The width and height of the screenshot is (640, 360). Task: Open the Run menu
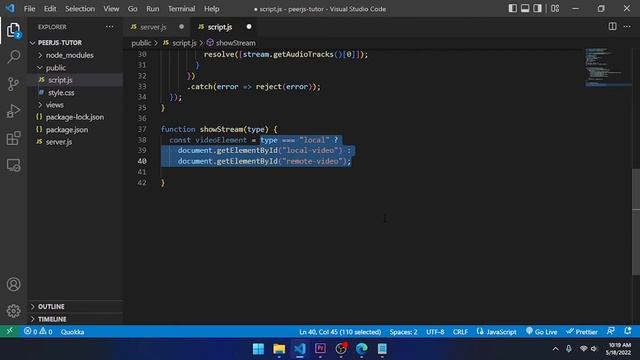pos(153,9)
